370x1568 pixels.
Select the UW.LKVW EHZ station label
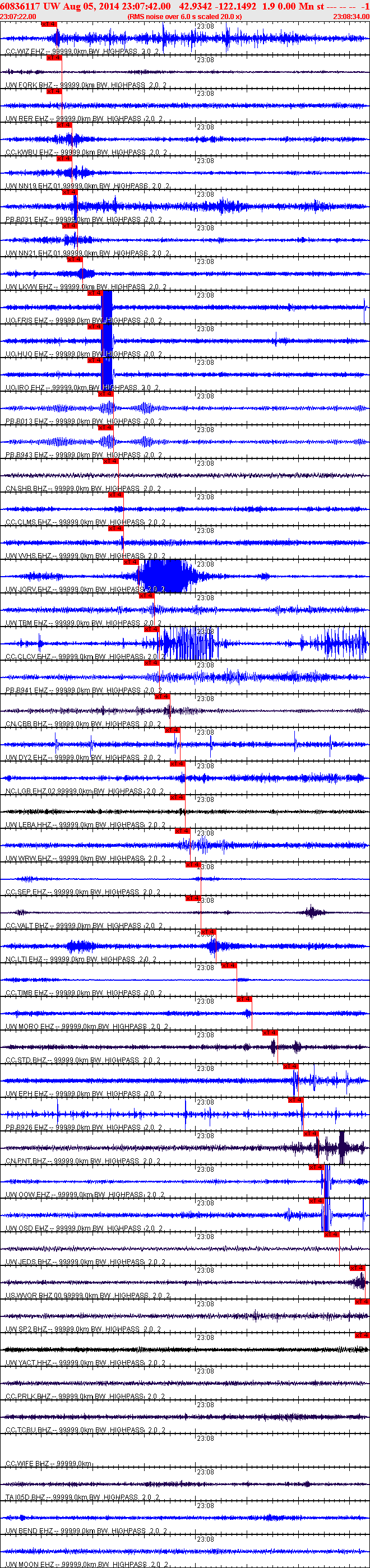click(86, 287)
